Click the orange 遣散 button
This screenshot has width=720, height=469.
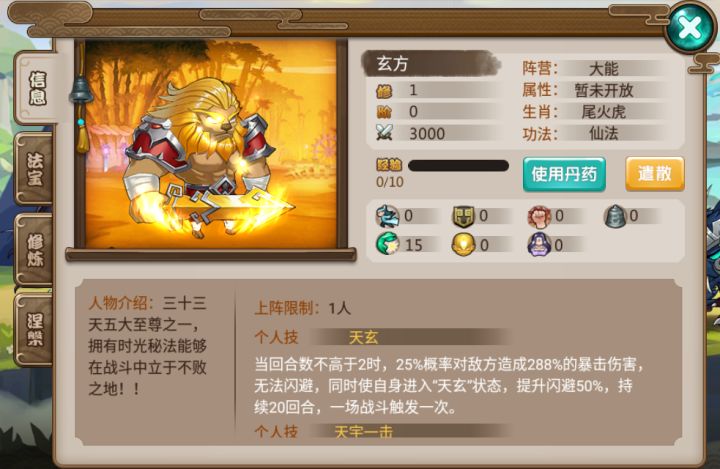click(655, 174)
